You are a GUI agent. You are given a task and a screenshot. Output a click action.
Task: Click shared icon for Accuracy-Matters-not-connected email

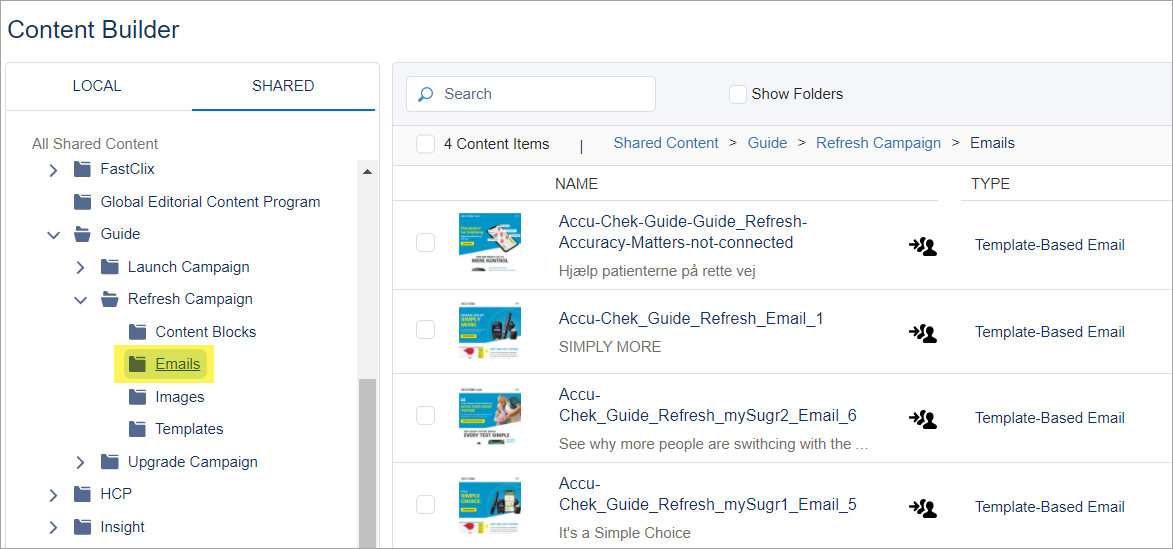pyautogui.click(x=923, y=246)
